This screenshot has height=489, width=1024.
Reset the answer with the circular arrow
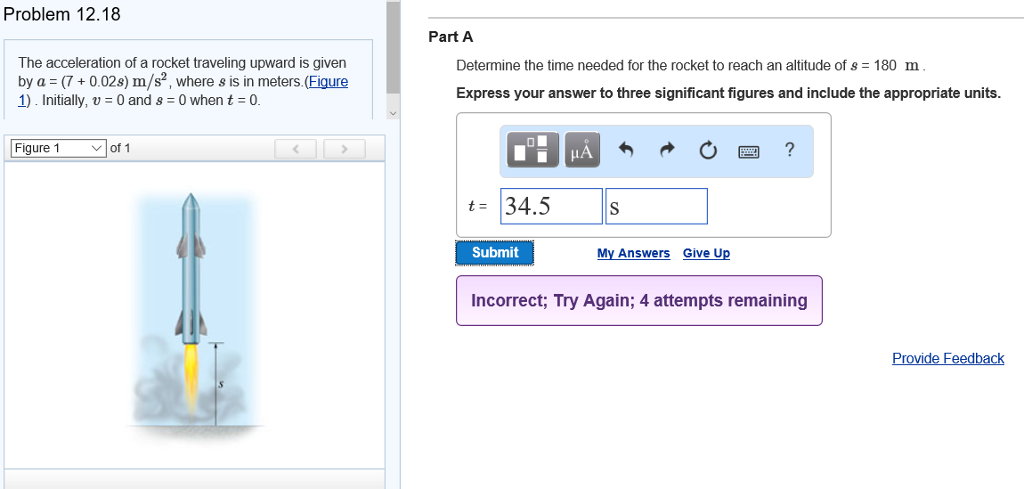coord(708,151)
